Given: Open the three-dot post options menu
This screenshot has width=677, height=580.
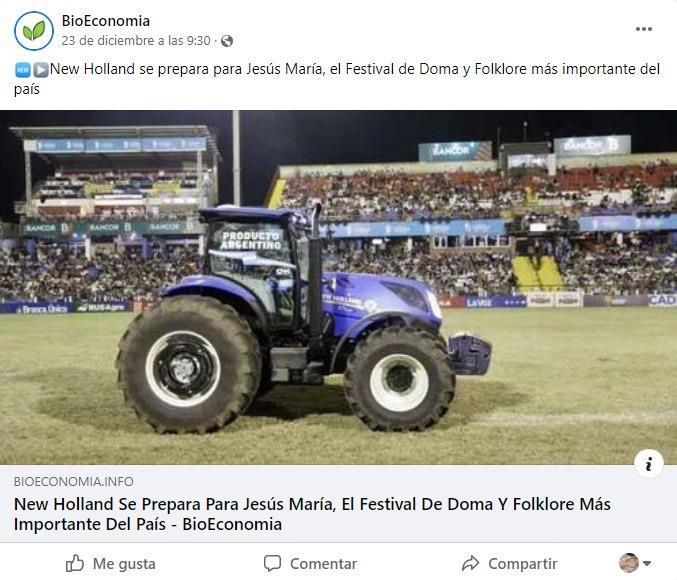Looking at the screenshot, I should click(x=643, y=29).
